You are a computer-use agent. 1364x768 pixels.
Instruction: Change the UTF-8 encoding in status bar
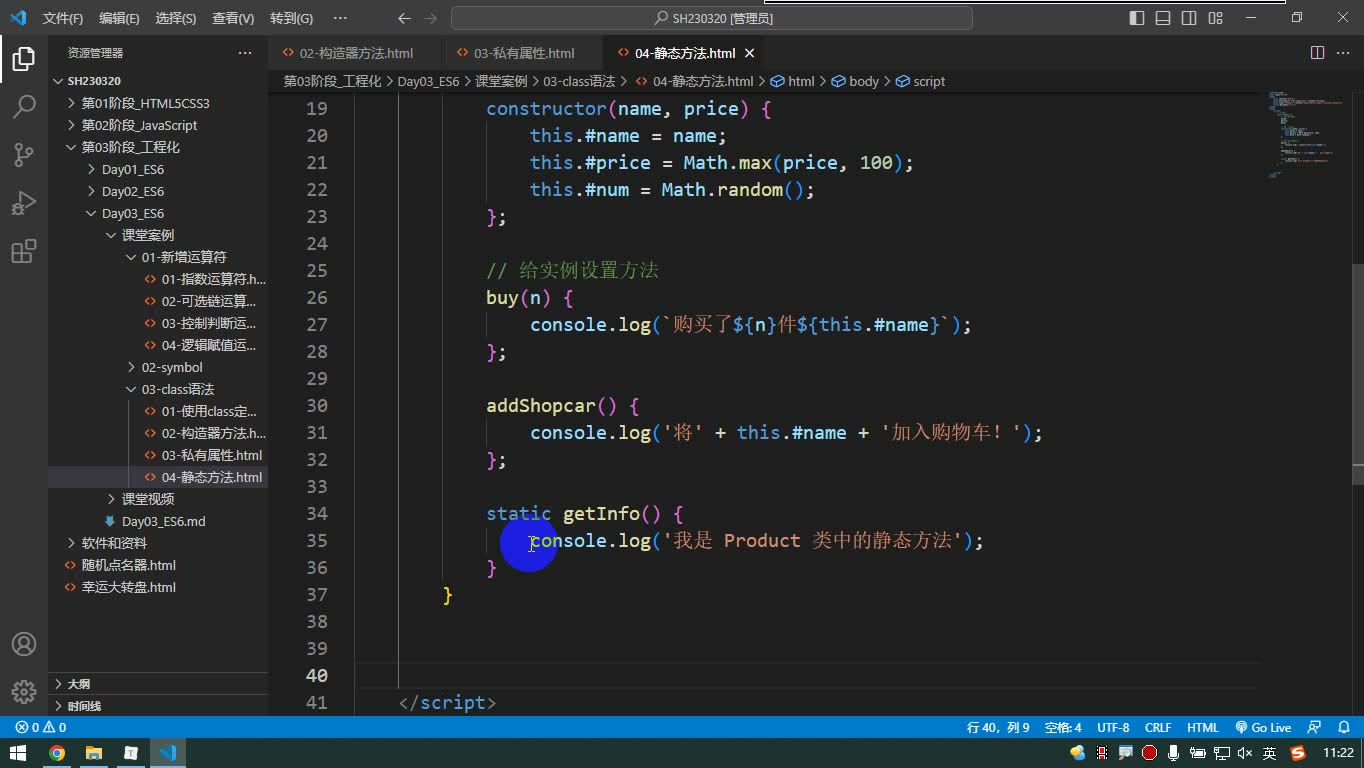click(1113, 728)
